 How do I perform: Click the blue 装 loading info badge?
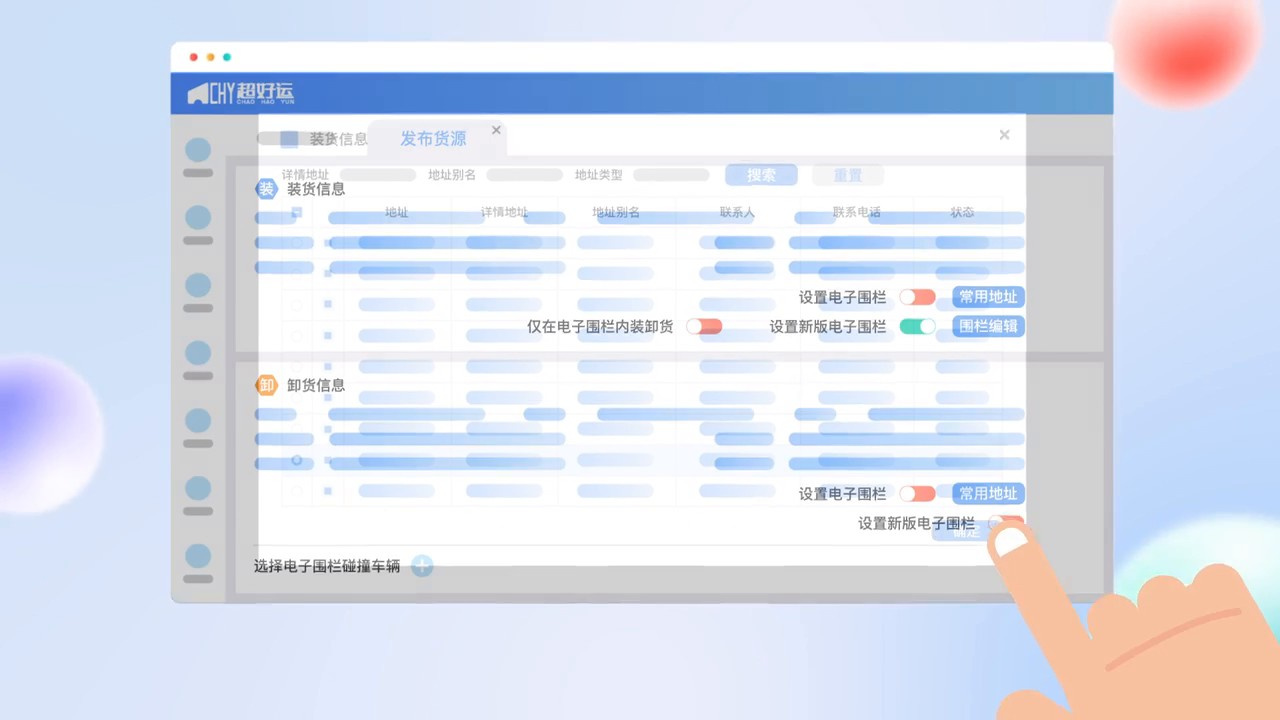[266, 189]
